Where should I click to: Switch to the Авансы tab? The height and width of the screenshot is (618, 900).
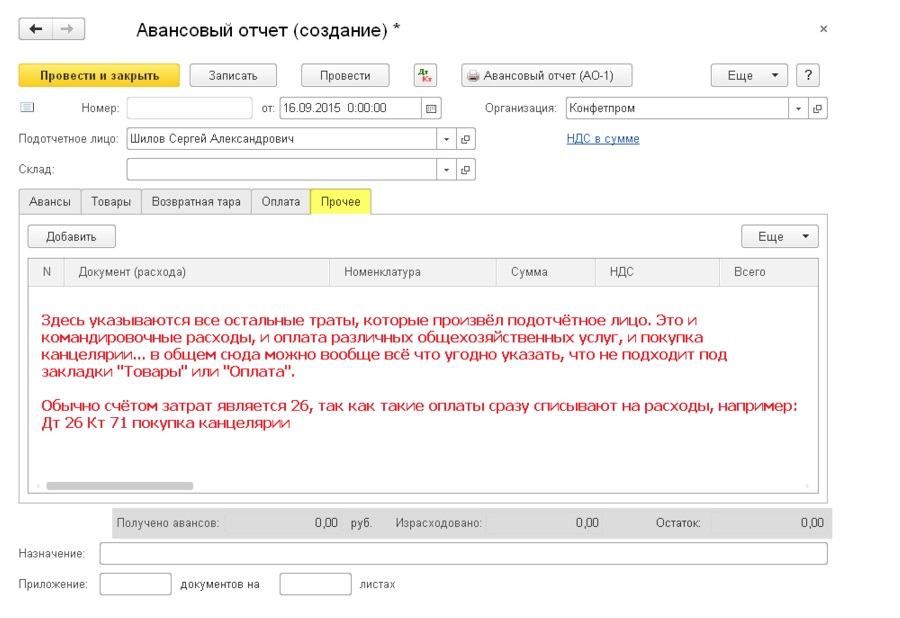click(50, 202)
